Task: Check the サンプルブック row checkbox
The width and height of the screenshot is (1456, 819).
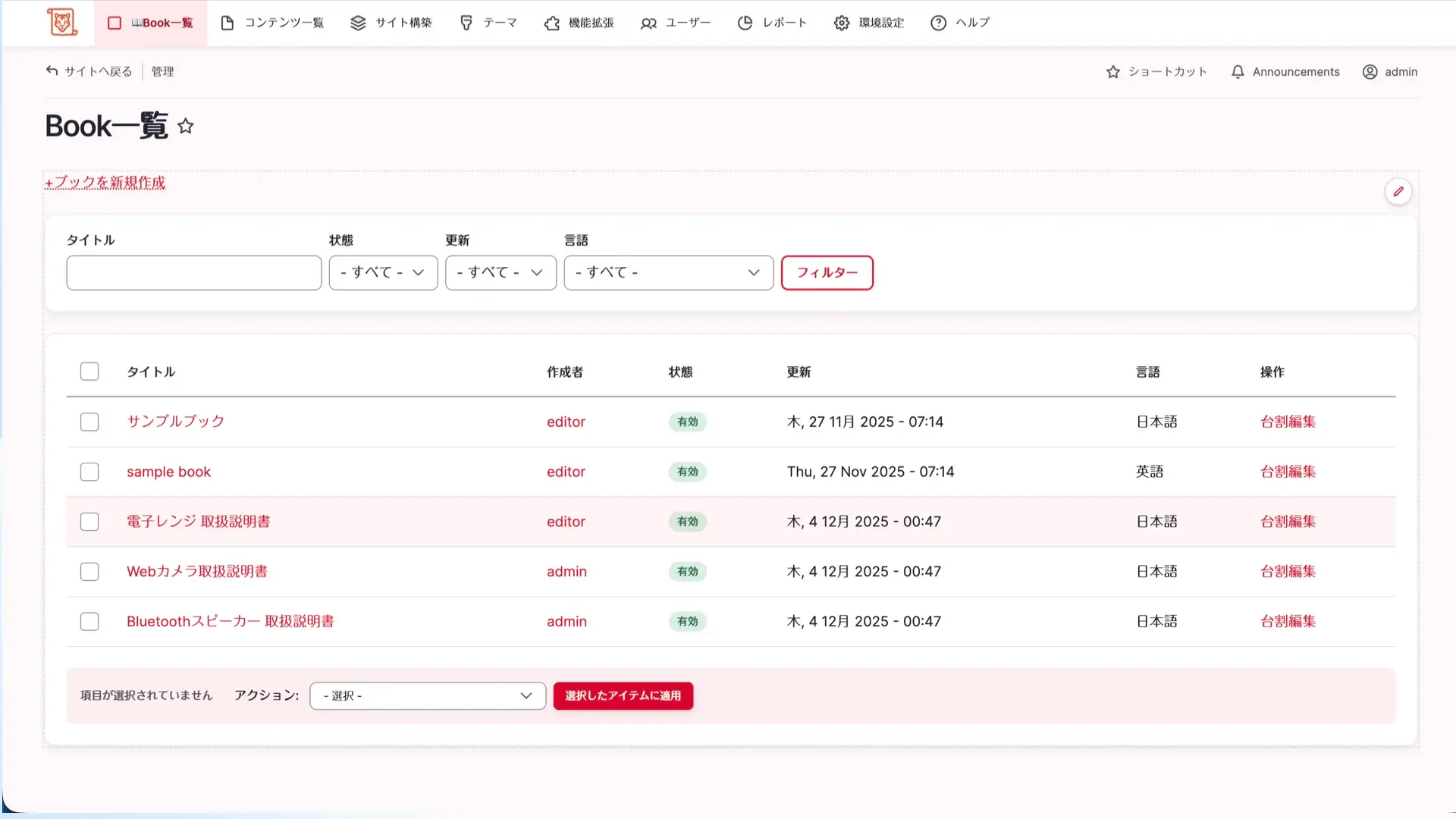Action: point(89,422)
